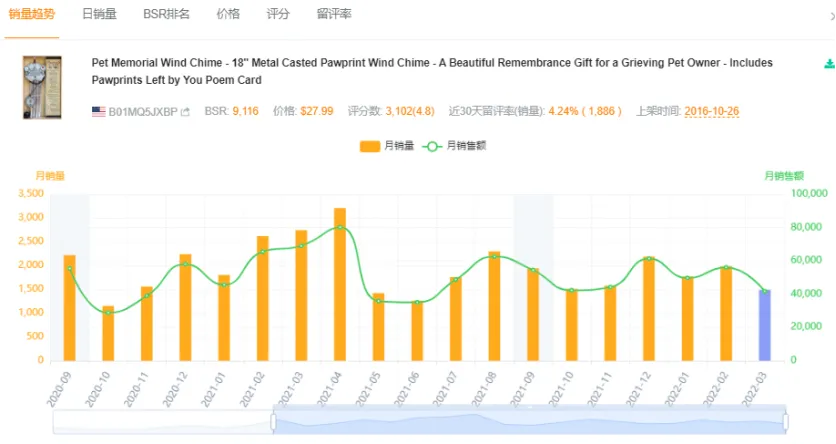Open the BSR排名 tab
Screen dimensions: 836x444
[166, 14]
